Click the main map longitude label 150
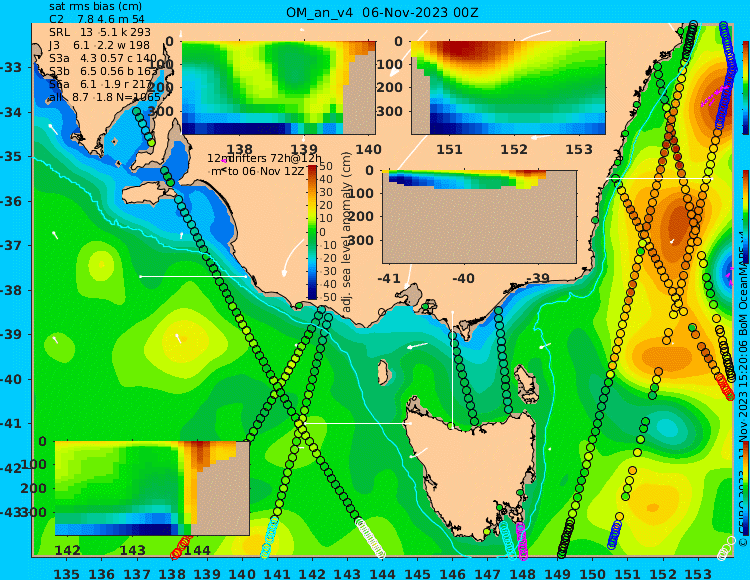Image resolution: width=750 pixels, height=580 pixels. coord(592,574)
